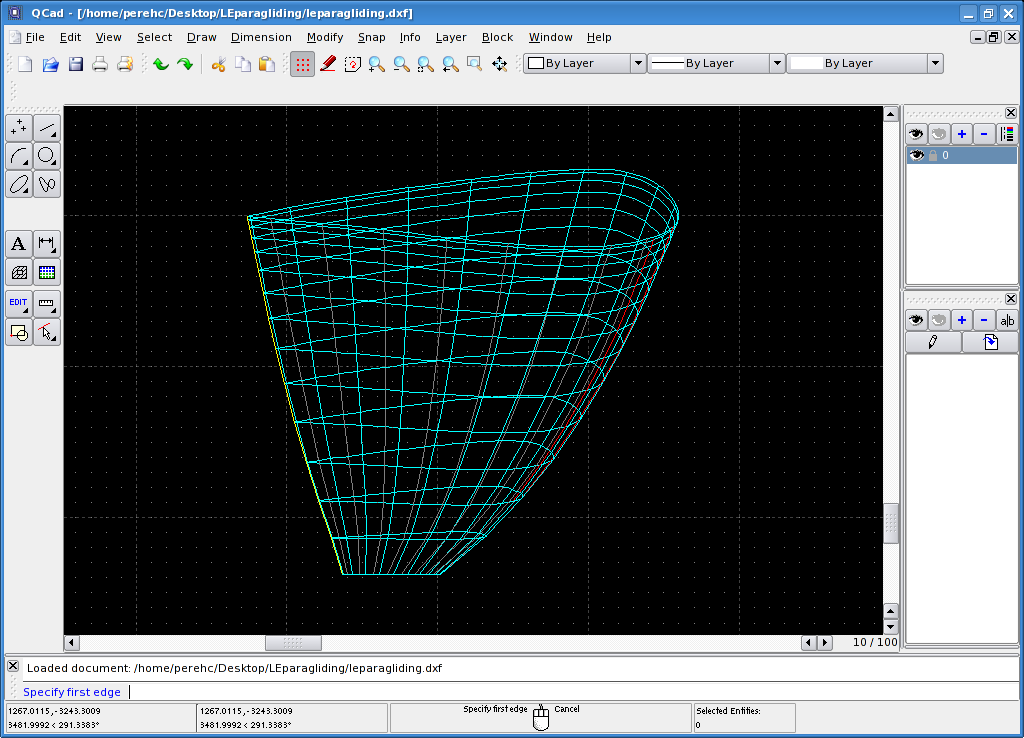Open the Snap menu
1024x738 pixels.
pos(372,37)
